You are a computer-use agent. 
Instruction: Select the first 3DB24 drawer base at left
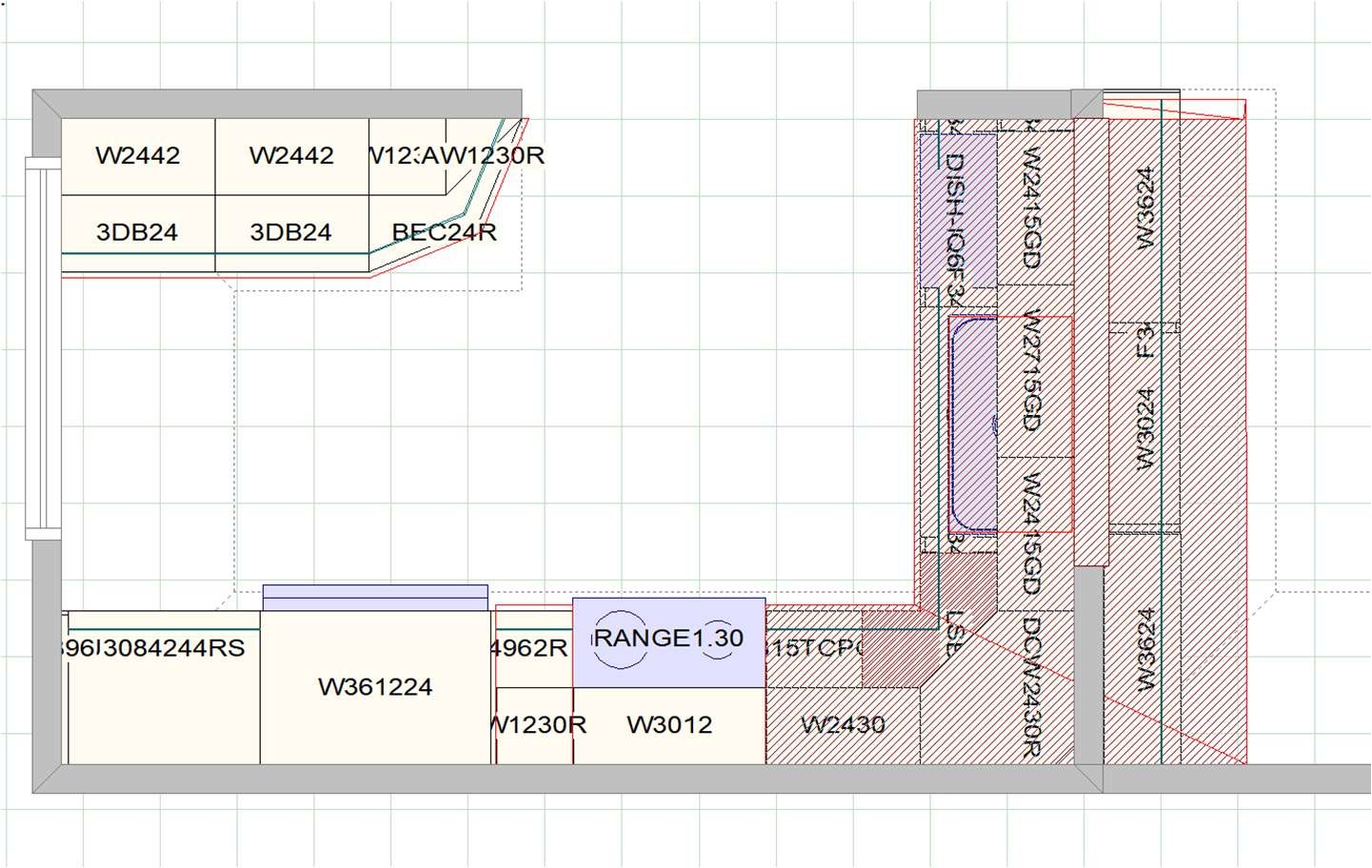pos(138,232)
